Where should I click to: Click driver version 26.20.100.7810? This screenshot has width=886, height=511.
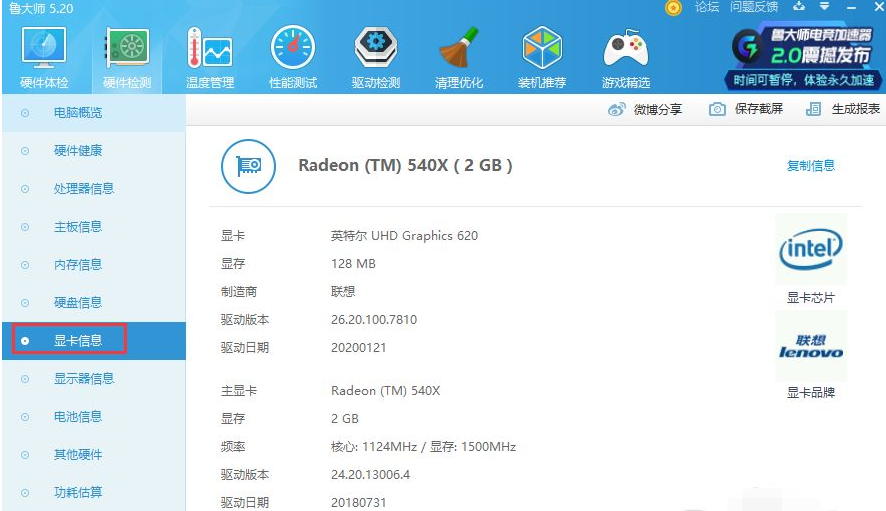(373, 320)
